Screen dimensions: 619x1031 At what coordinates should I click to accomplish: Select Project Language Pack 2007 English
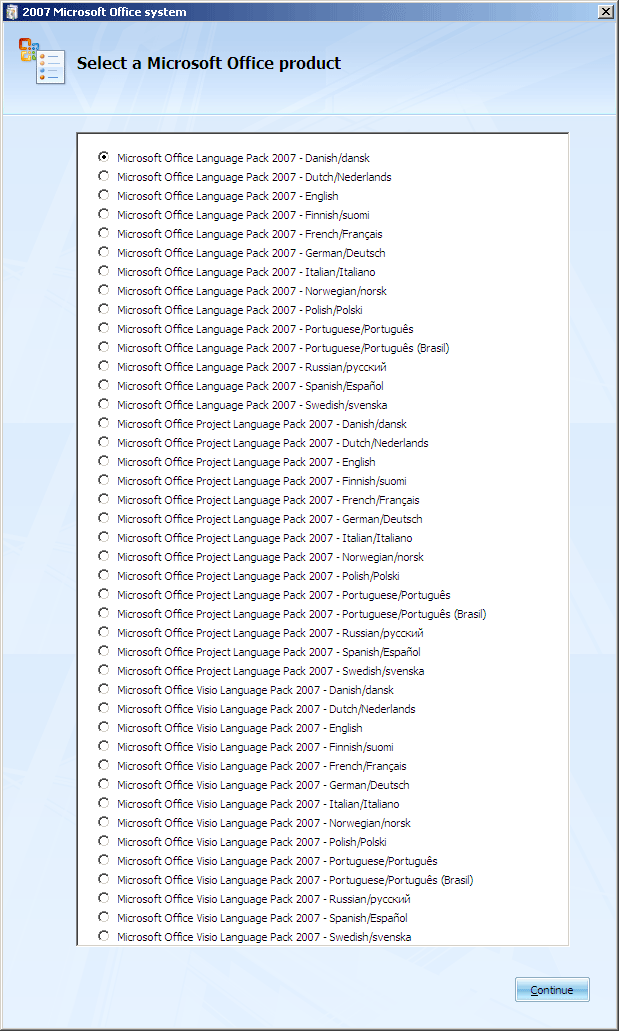pyautogui.click(x=103, y=462)
